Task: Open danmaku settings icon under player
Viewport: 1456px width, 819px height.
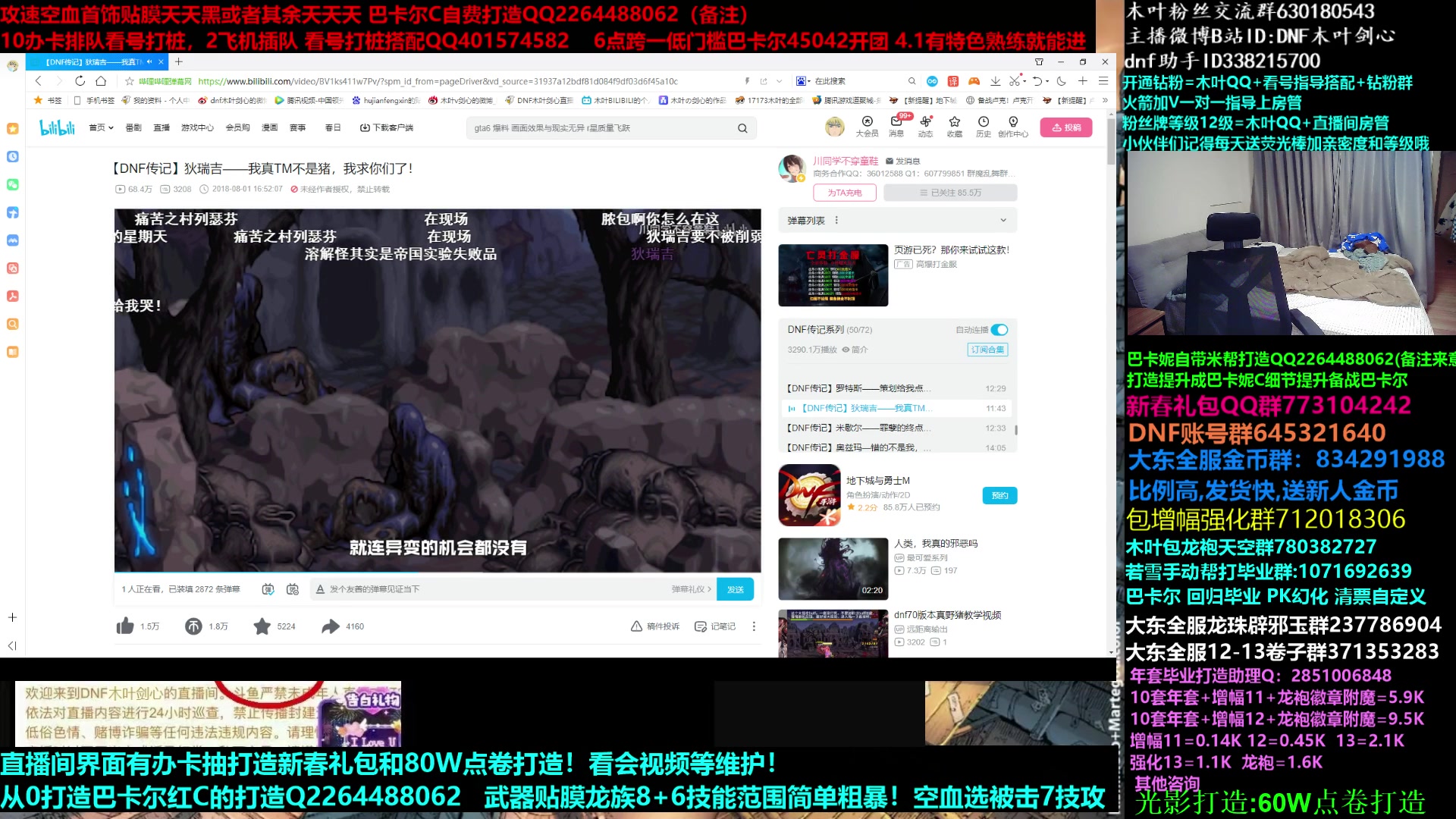Action: click(293, 589)
